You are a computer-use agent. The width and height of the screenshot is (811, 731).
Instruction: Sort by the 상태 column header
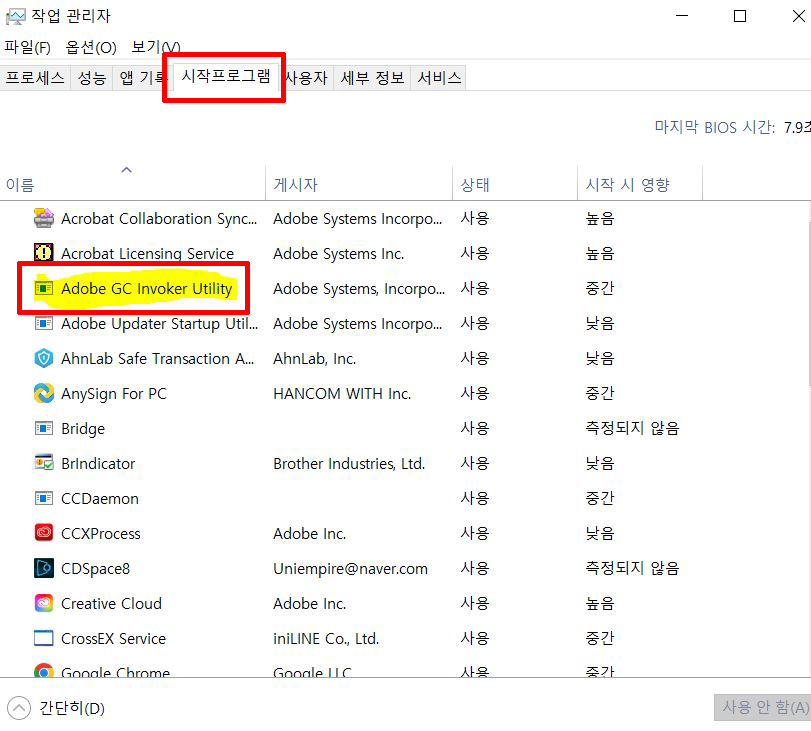515,184
